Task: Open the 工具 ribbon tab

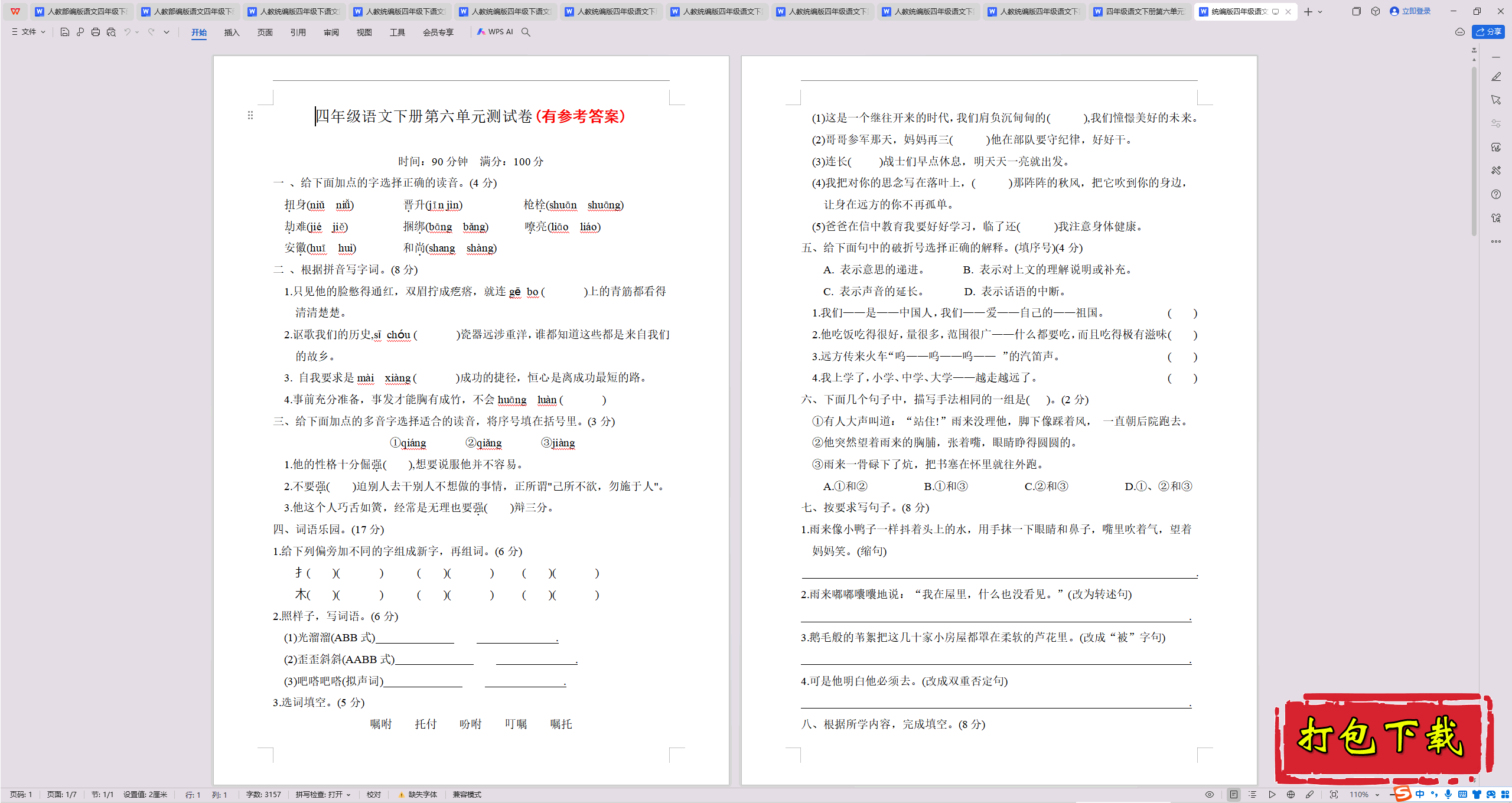Action: pyautogui.click(x=397, y=32)
